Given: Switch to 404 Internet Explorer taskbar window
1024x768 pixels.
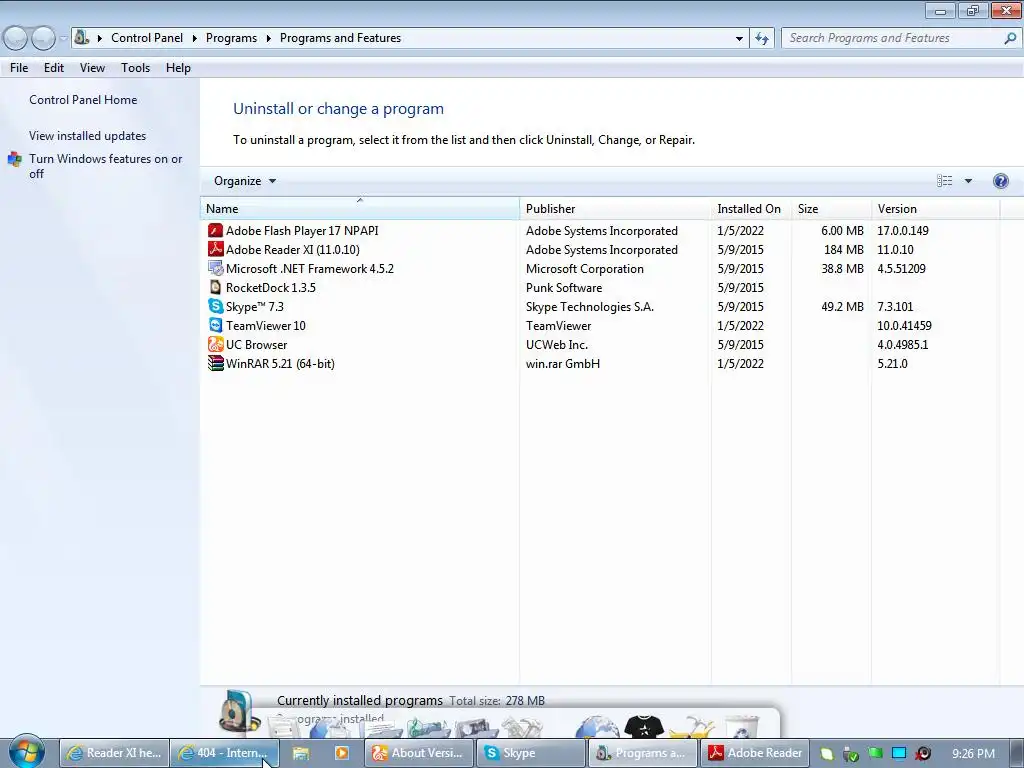Looking at the screenshot, I should click(x=225, y=753).
